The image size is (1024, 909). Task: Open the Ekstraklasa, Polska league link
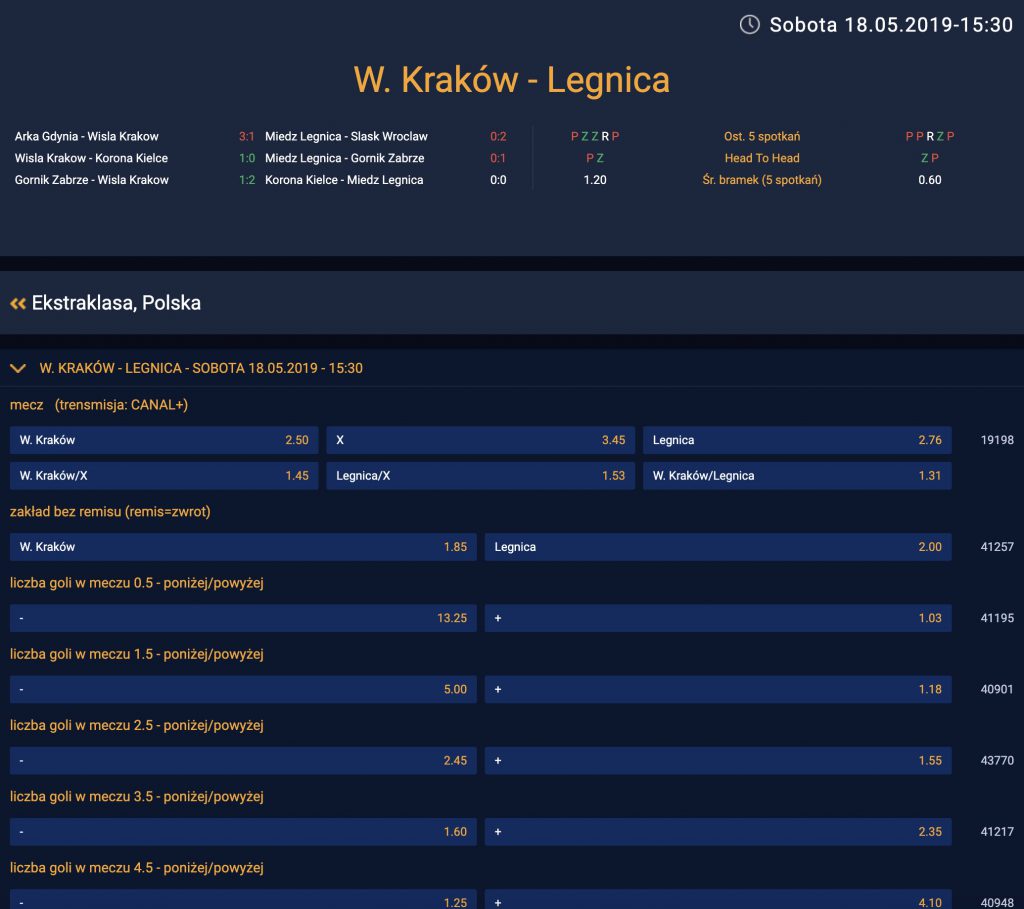pos(116,303)
